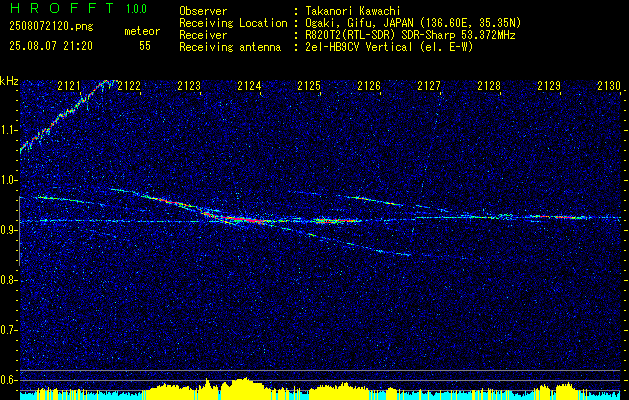Image resolution: width=629 pixels, height=400 pixels.
Task: Click the 0.8 kHz axis label
Action: click(8, 280)
